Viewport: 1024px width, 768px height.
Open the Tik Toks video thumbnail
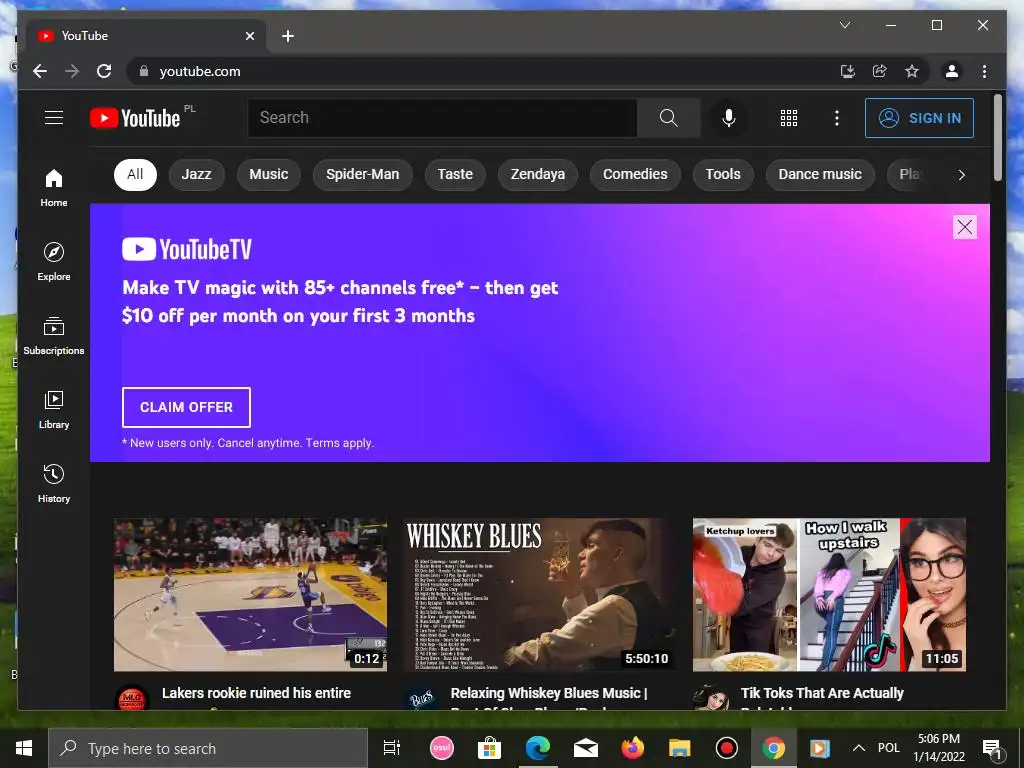pyautogui.click(x=829, y=594)
